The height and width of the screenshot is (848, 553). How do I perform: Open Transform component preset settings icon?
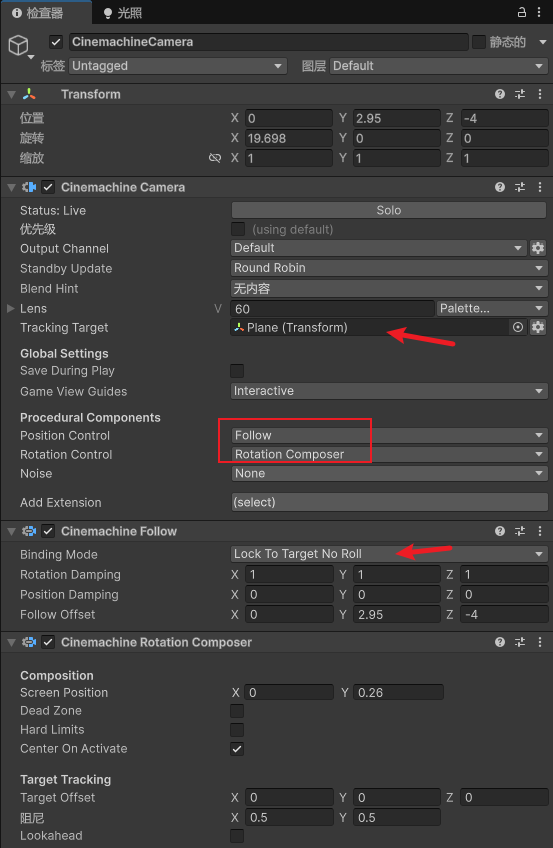(520, 94)
